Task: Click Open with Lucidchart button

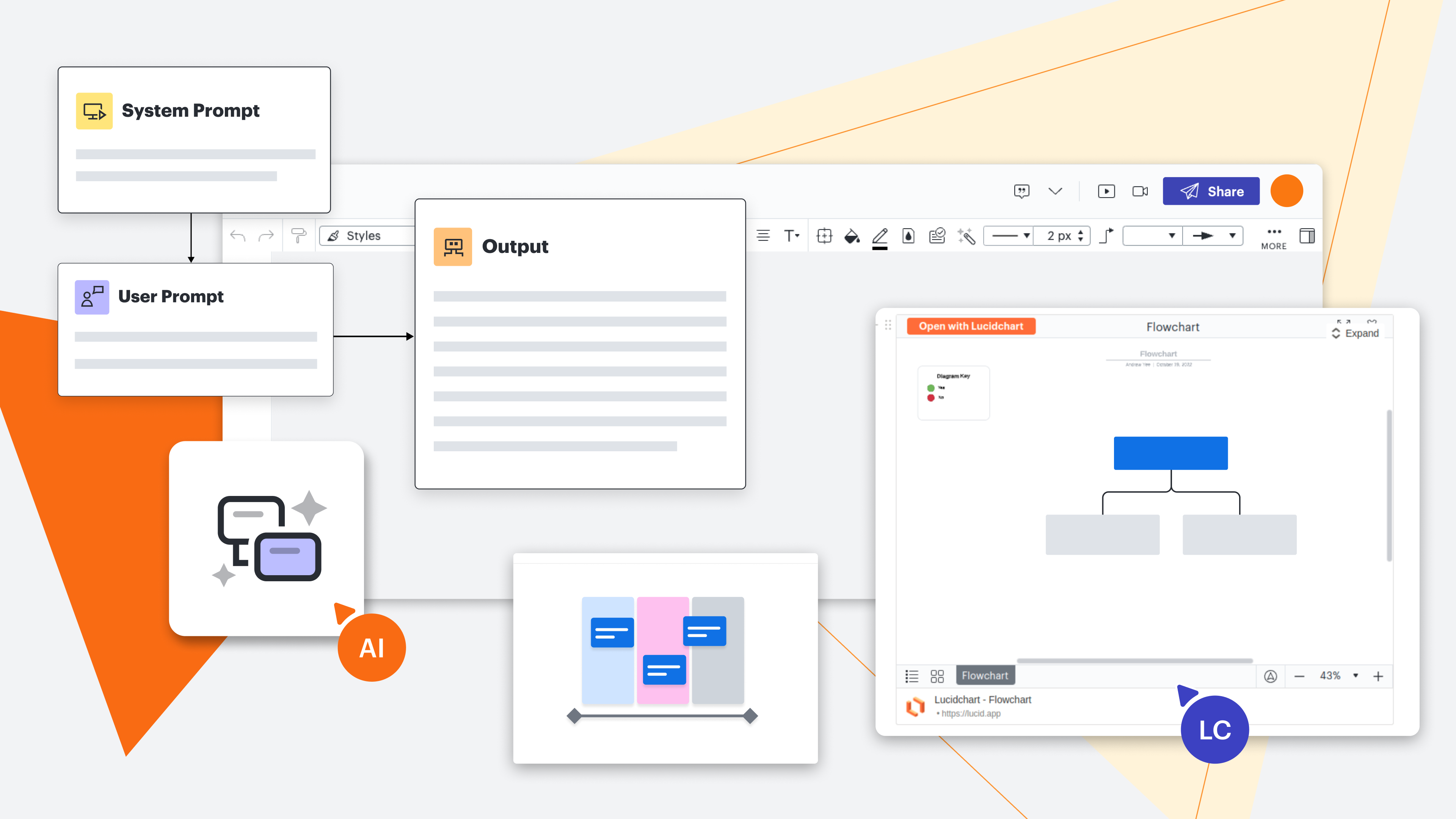Action: point(971,326)
